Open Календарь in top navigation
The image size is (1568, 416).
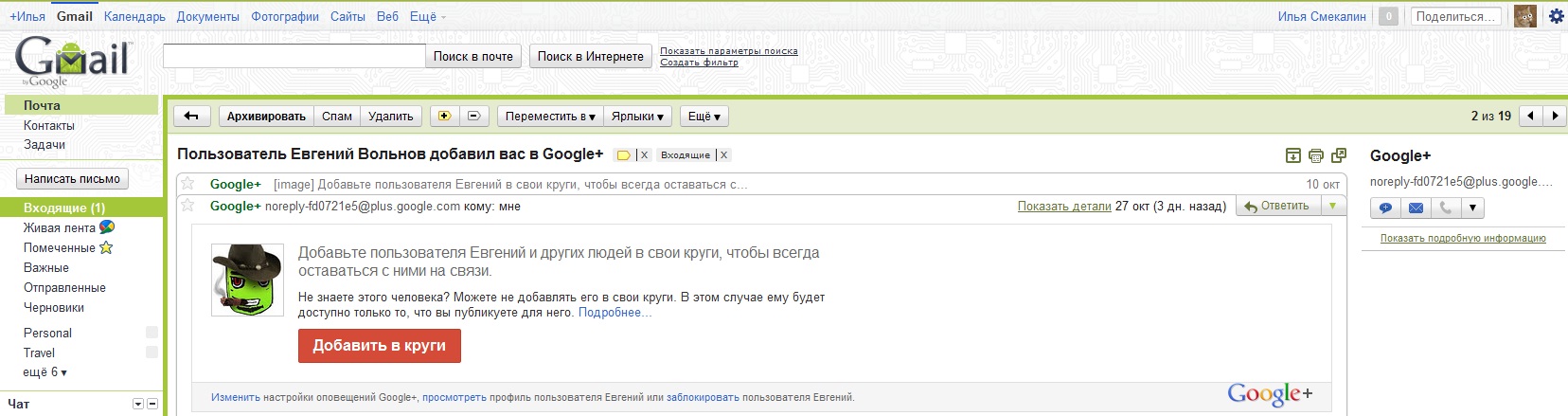134,16
